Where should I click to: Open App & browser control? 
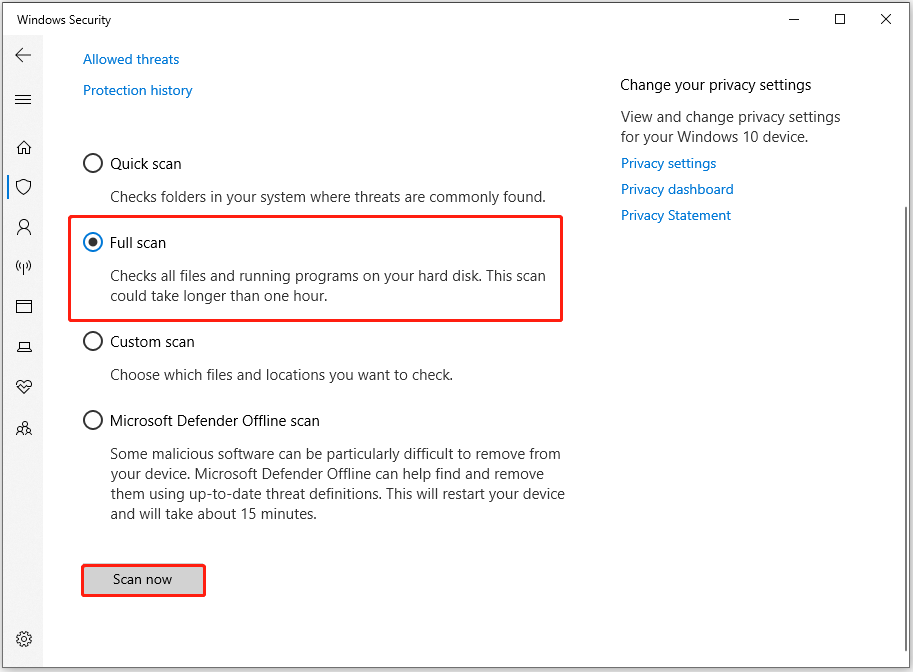point(23,306)
